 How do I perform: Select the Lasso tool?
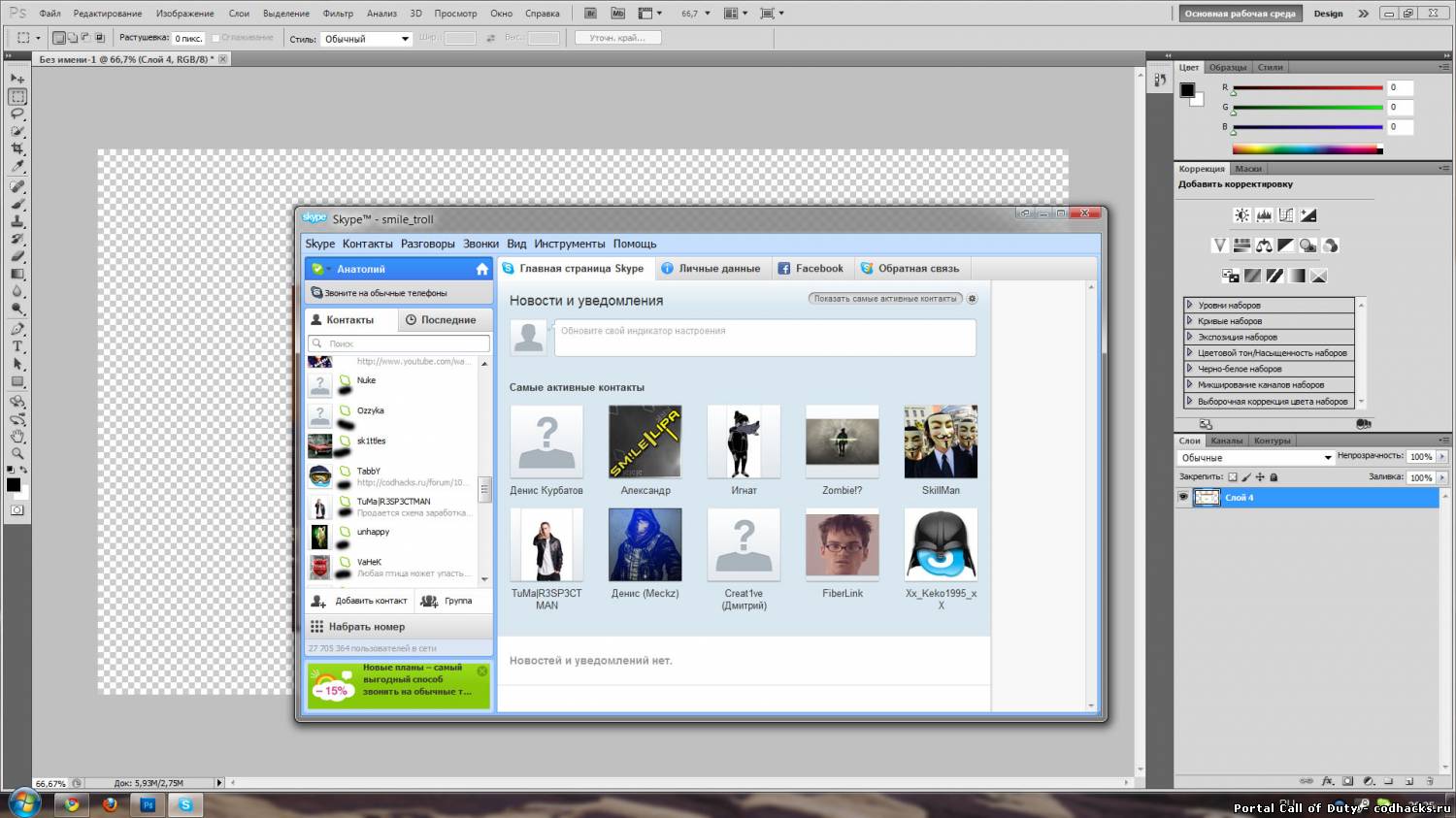17,115
